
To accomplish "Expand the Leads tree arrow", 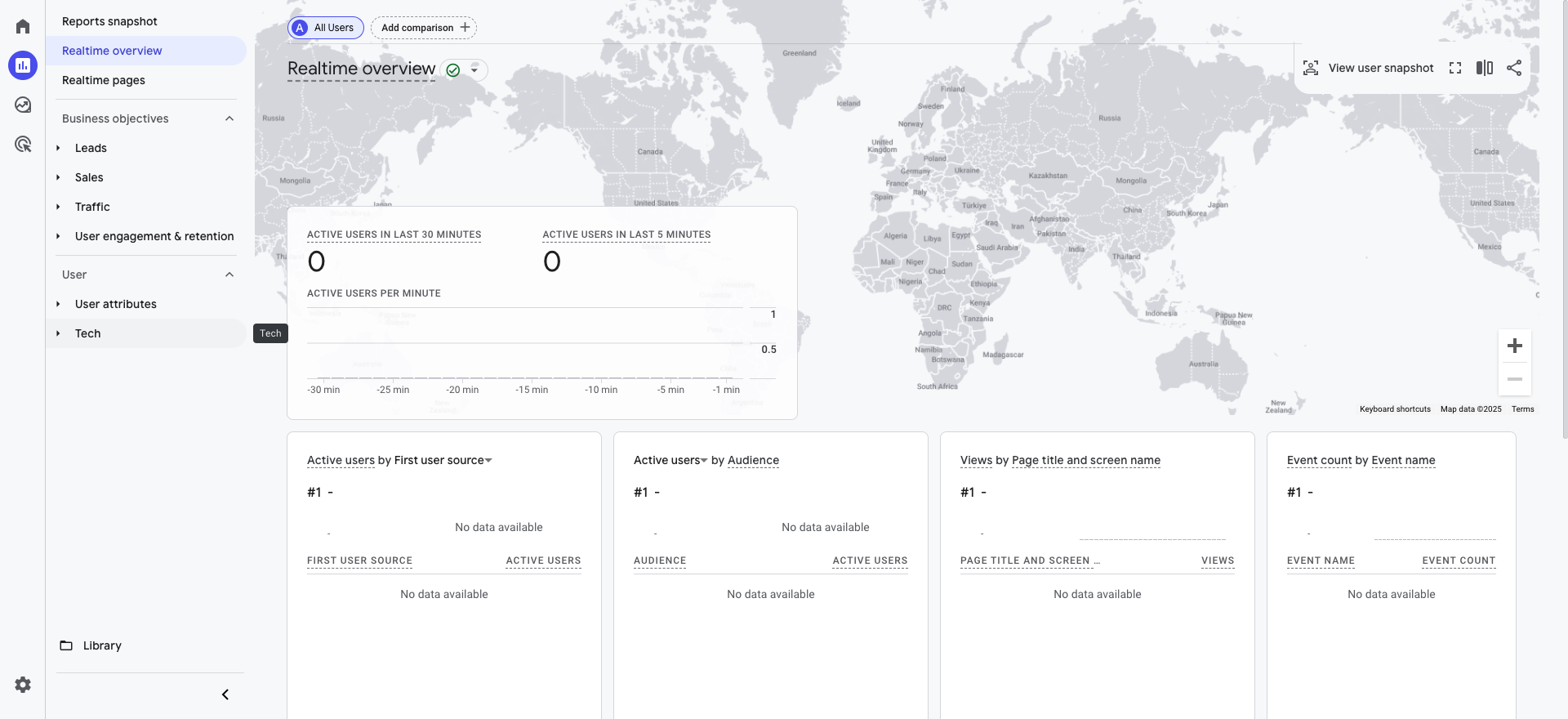I will click(x=58, y=148).
